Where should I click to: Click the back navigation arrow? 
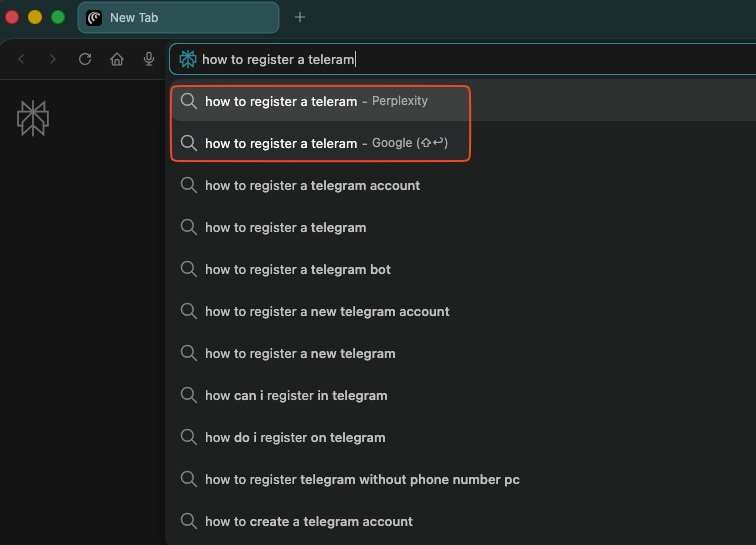(21, 59)
